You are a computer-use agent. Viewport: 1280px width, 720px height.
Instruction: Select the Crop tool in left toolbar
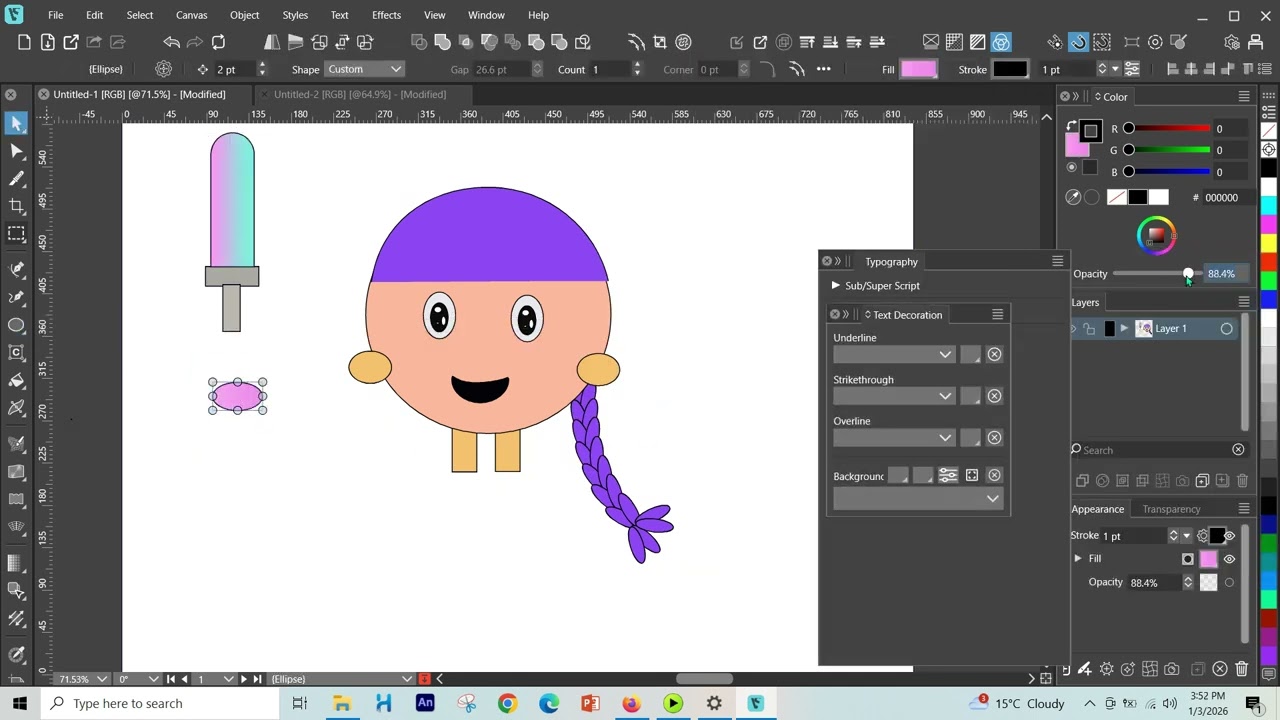[16, 206]
